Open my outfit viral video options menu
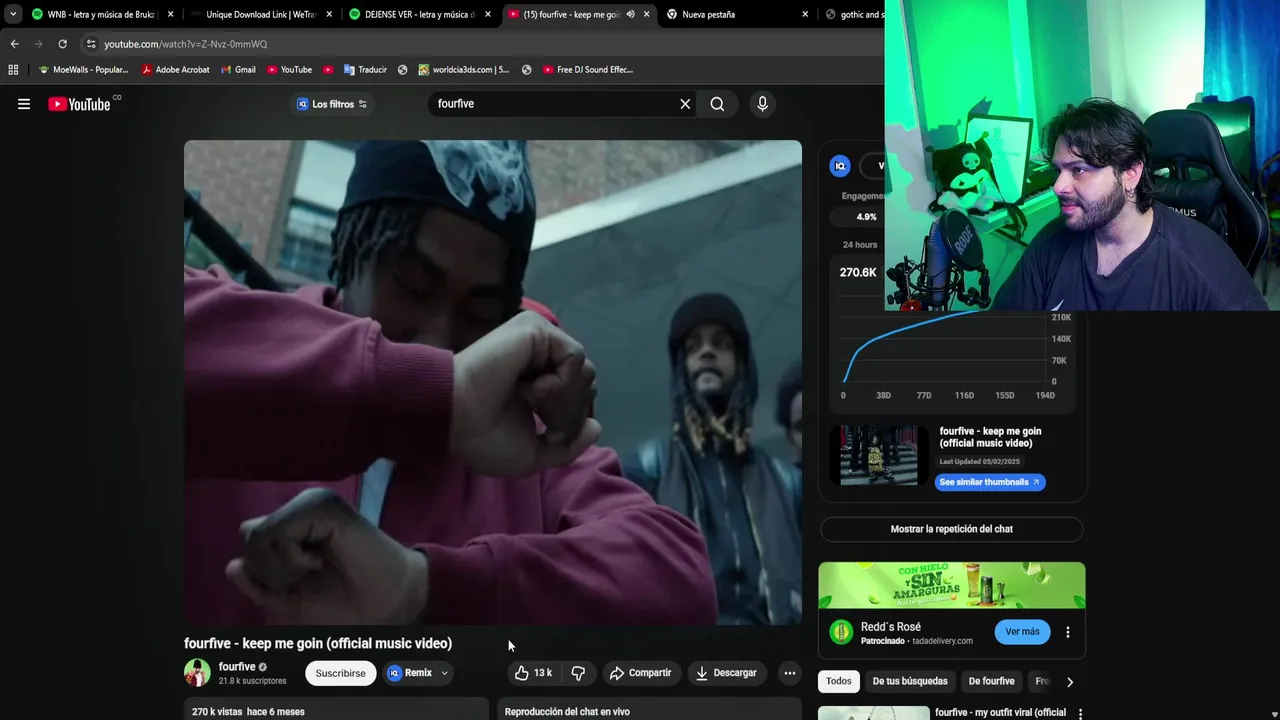 [1080, 714]
